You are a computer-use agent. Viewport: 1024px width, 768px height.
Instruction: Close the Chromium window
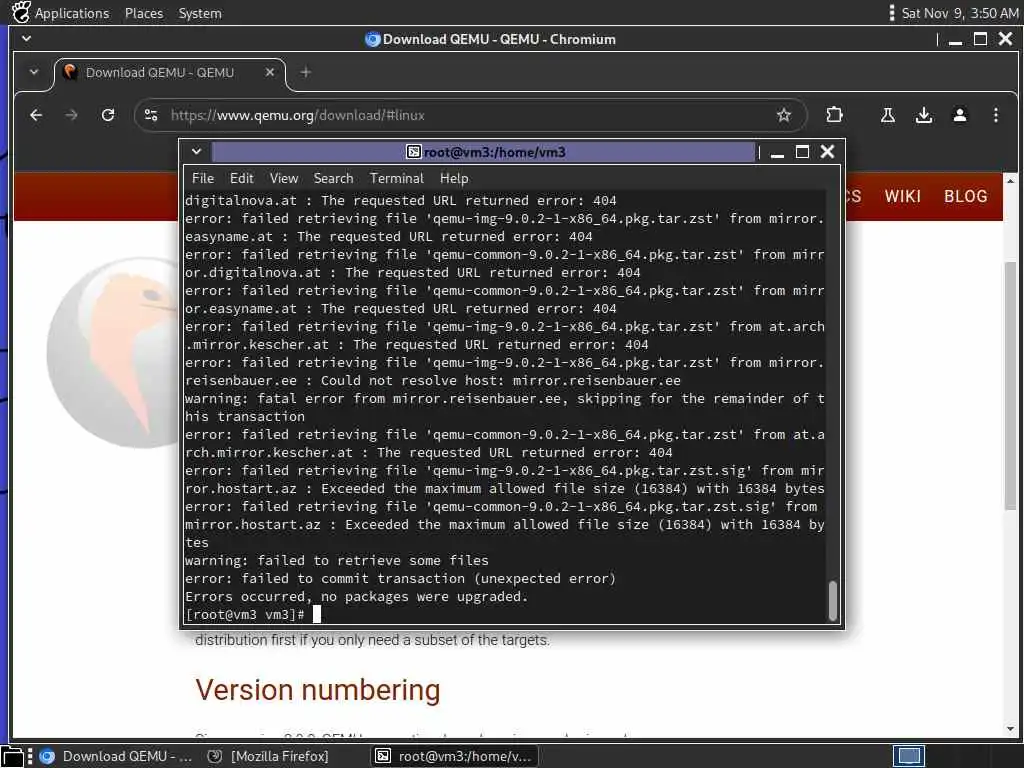coord(1006,39)
